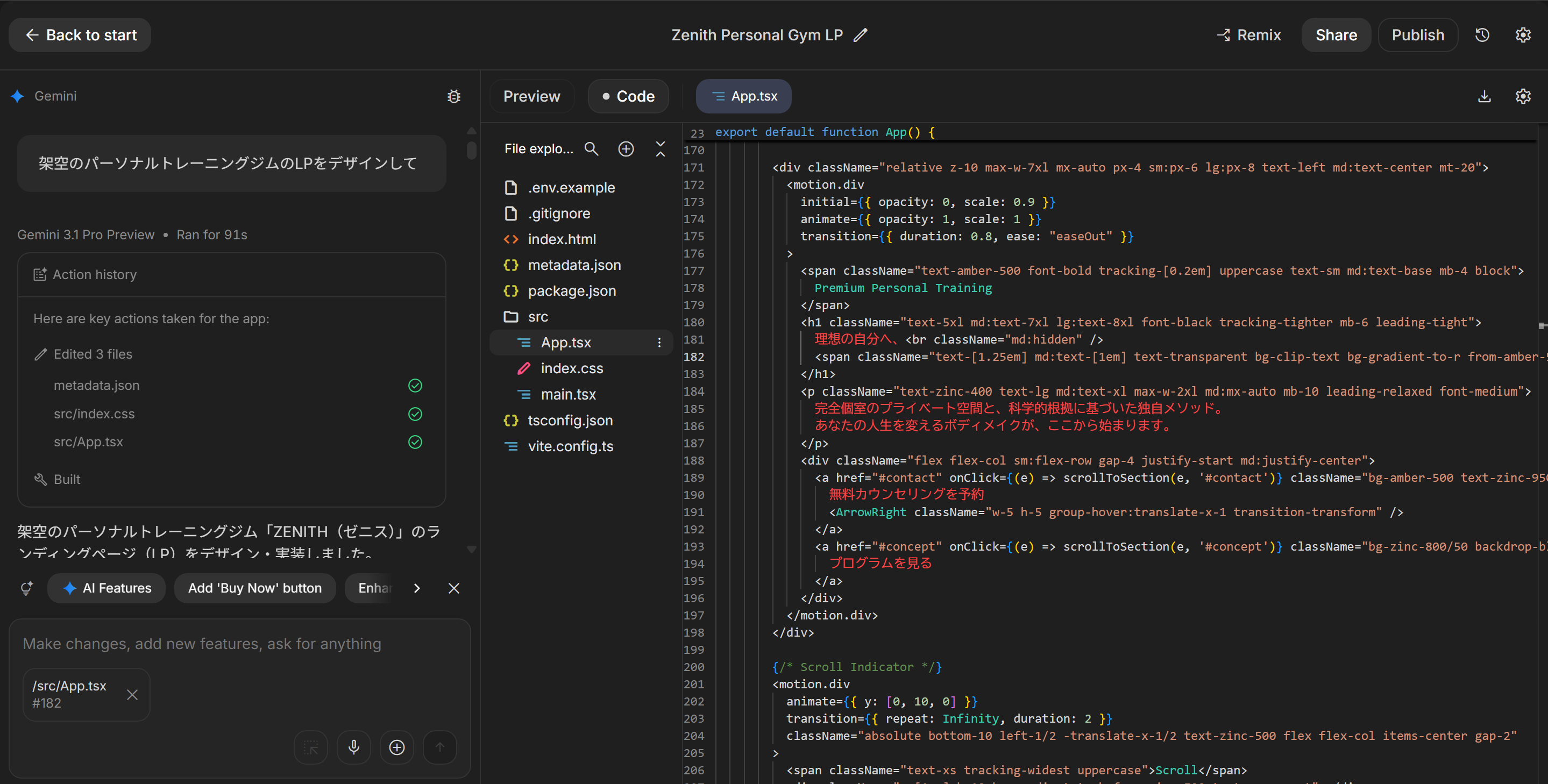Create a new file with the plus icon
This screenshot has height=784, width=1548.
[x=626, y=148]
